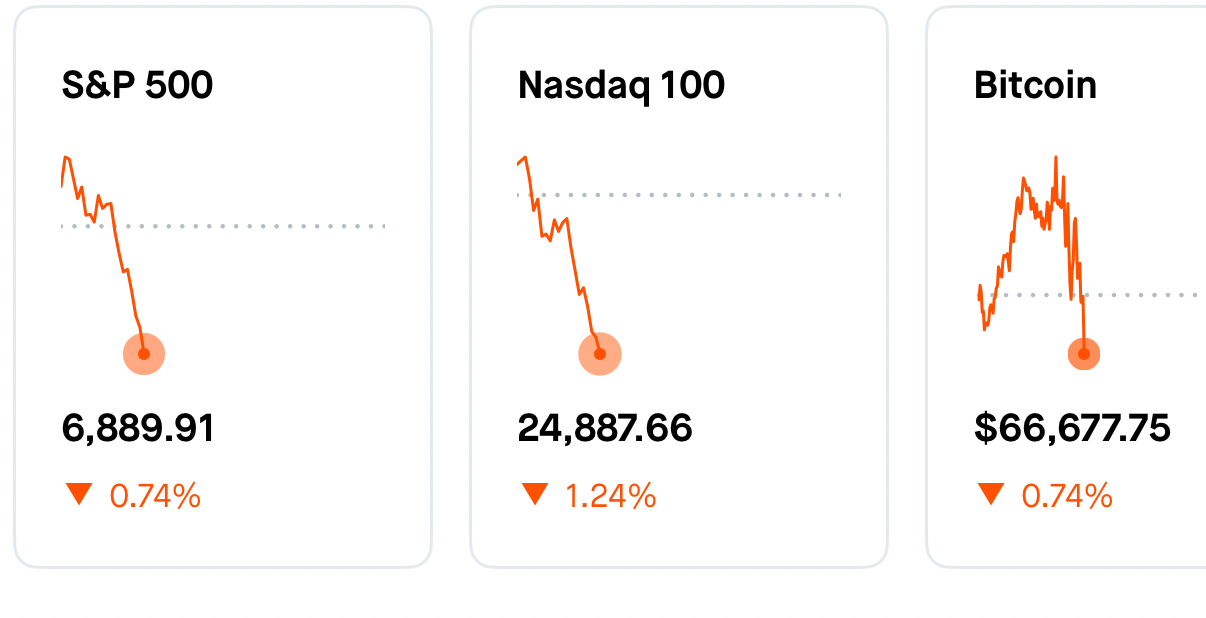Click the S&P 500 value 6,889.91
This screenshot has width=1206, height=618.
tap(138, 429)
